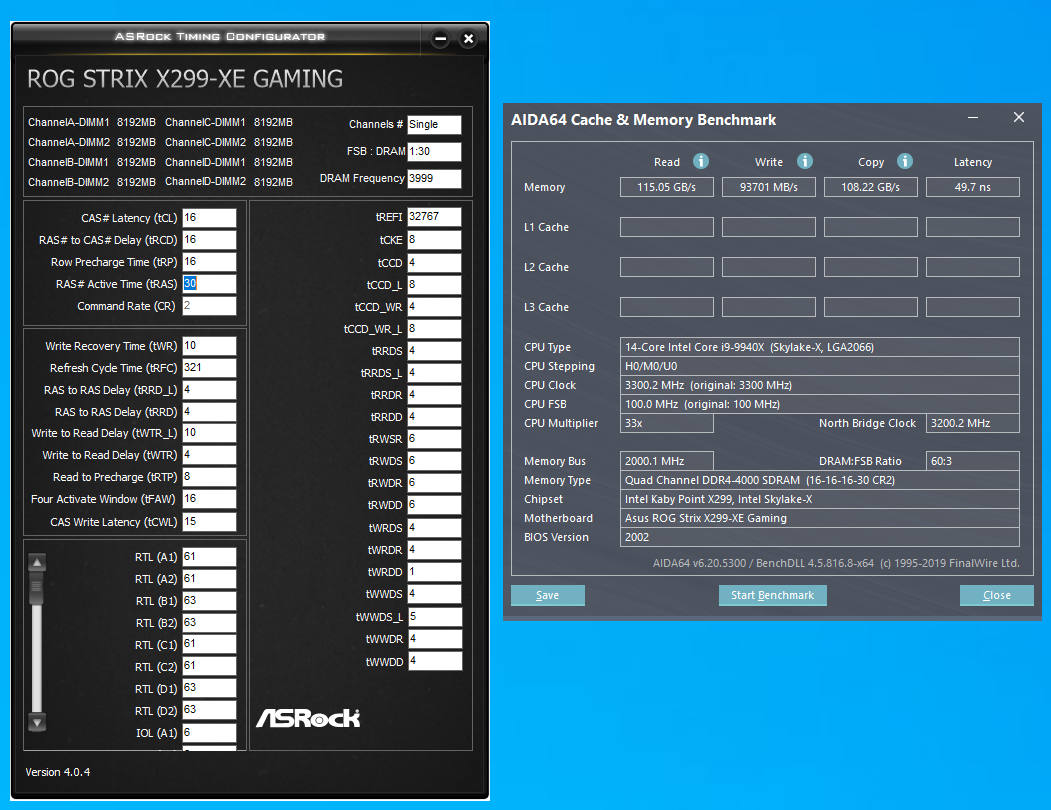Image resolution: width=1051 pixels, height=810 pixels.
Task: Click the Memory Type value DDR4-4000
Action: click(820, 480)
